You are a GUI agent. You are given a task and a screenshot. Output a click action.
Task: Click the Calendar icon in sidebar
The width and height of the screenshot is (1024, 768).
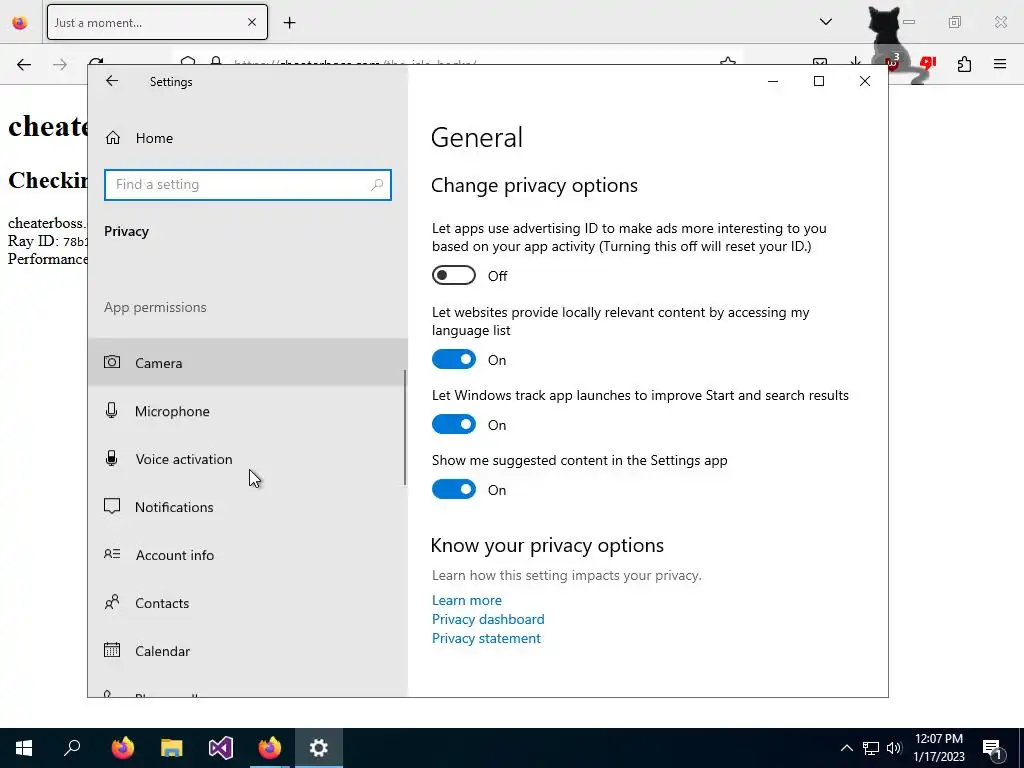pos(112,650)
